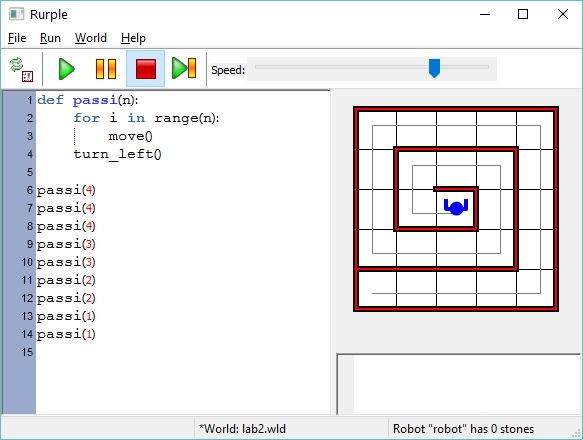
Task: Click the Rurple app icon in title bar
Action: [17, 15]
